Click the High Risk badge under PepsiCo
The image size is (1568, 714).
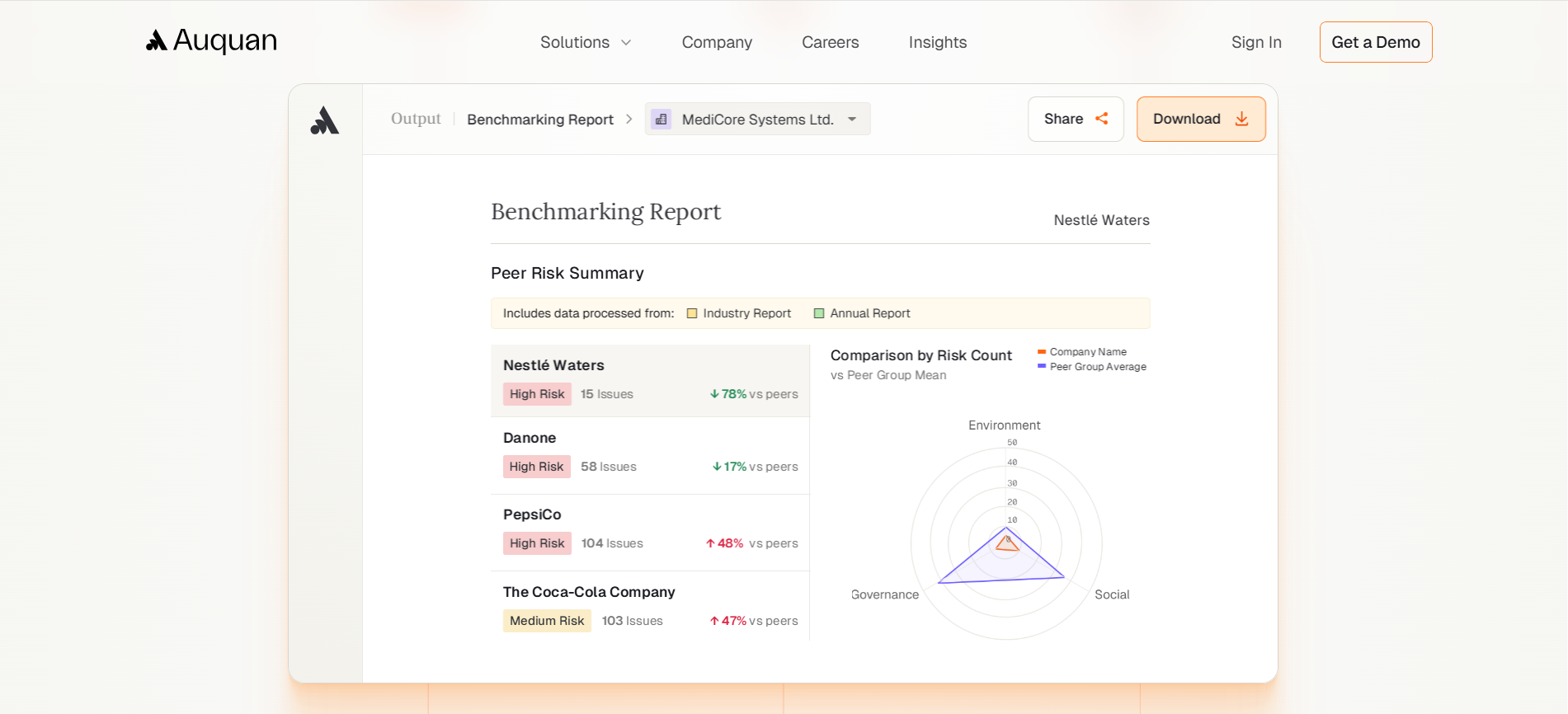tap(537, 543)
